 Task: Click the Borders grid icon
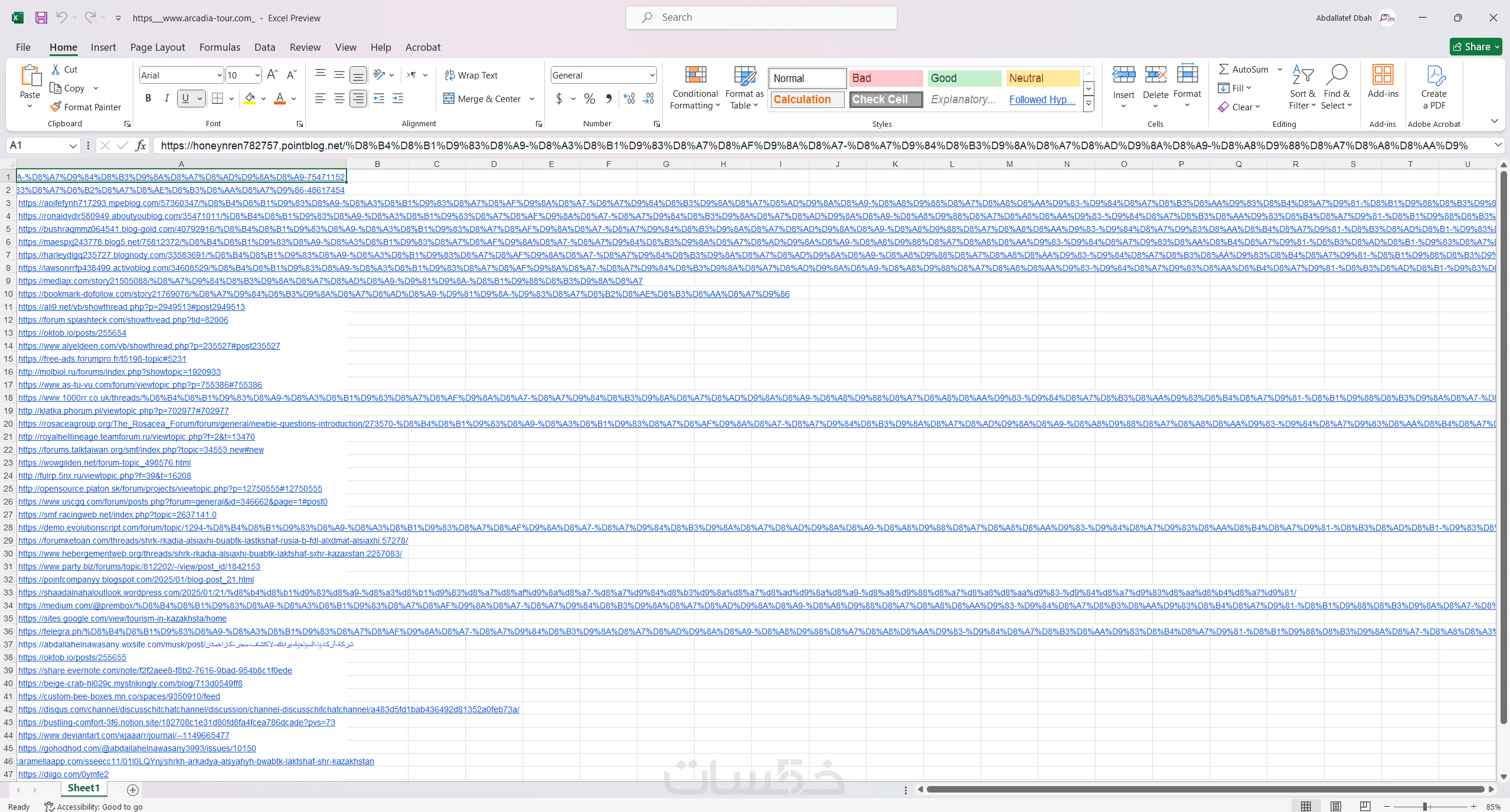pos(217,99)
